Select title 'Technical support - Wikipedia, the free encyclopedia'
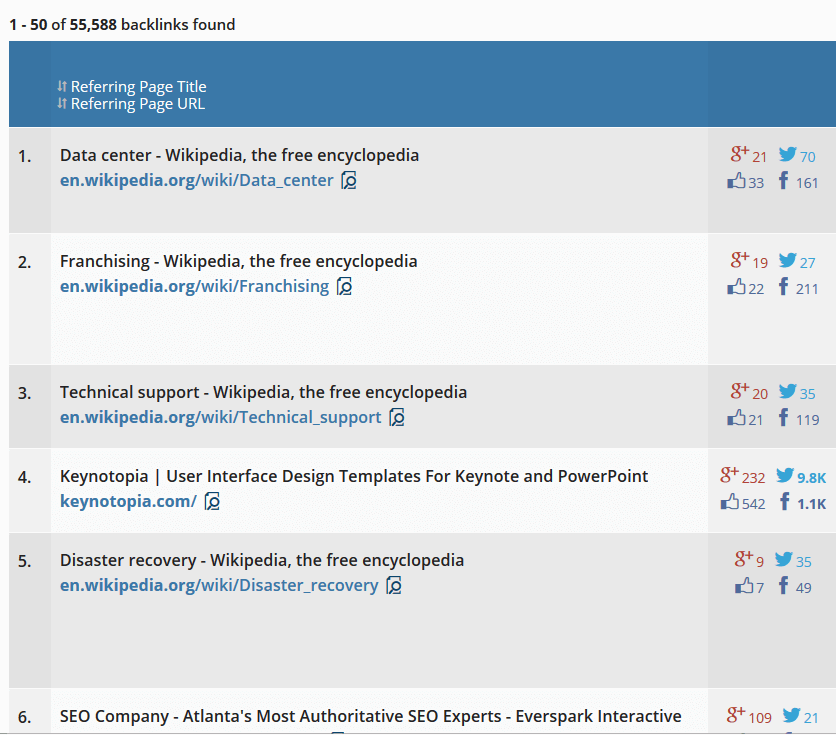Viewport: 836px width, 735px height. [x=263, y=392]
